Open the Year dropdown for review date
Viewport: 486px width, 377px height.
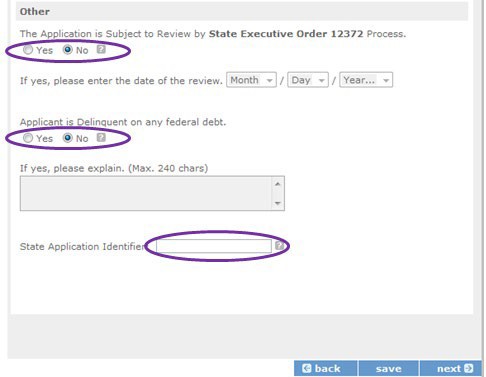coord(366,80)
